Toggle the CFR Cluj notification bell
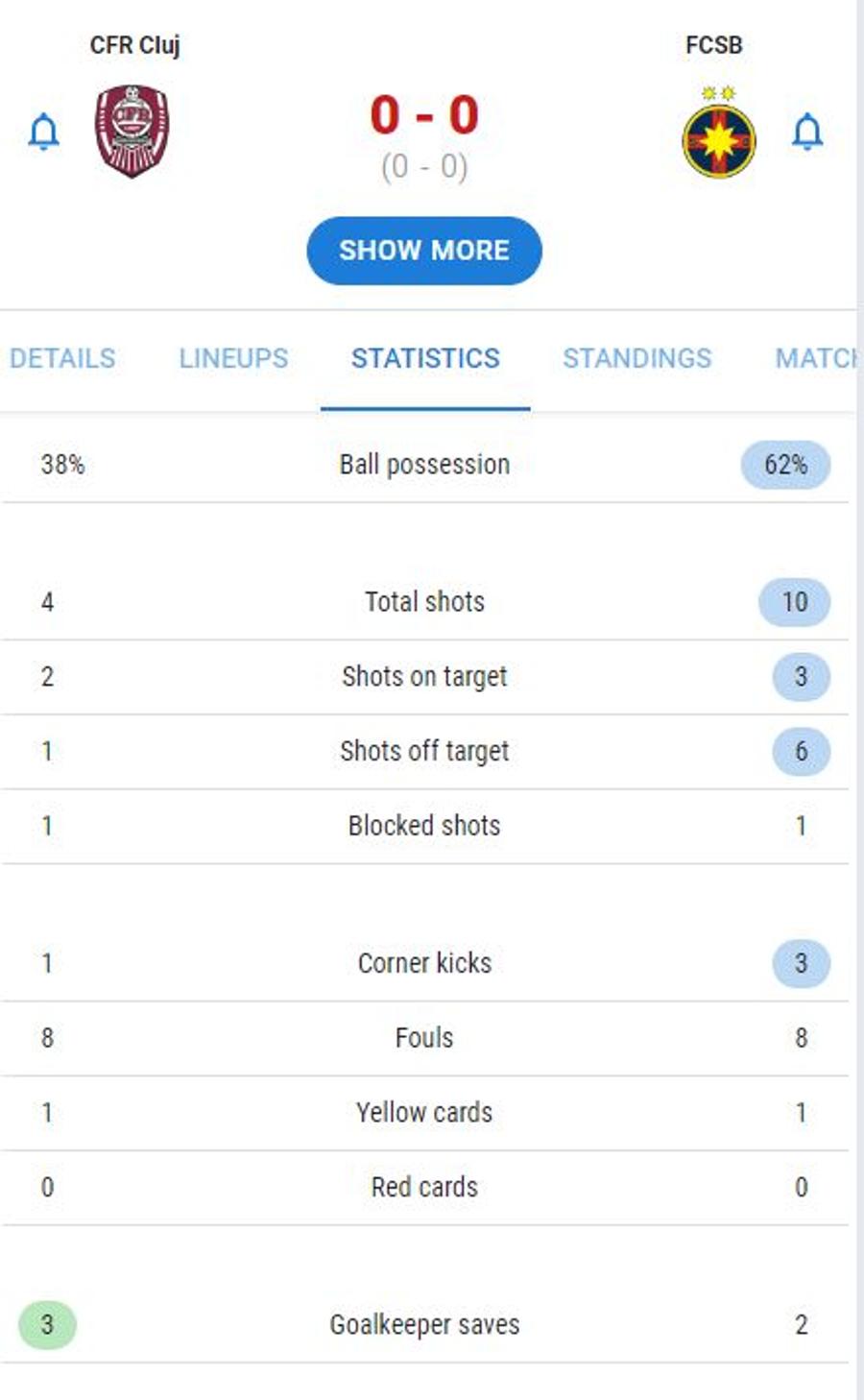 tap(44, 132)
